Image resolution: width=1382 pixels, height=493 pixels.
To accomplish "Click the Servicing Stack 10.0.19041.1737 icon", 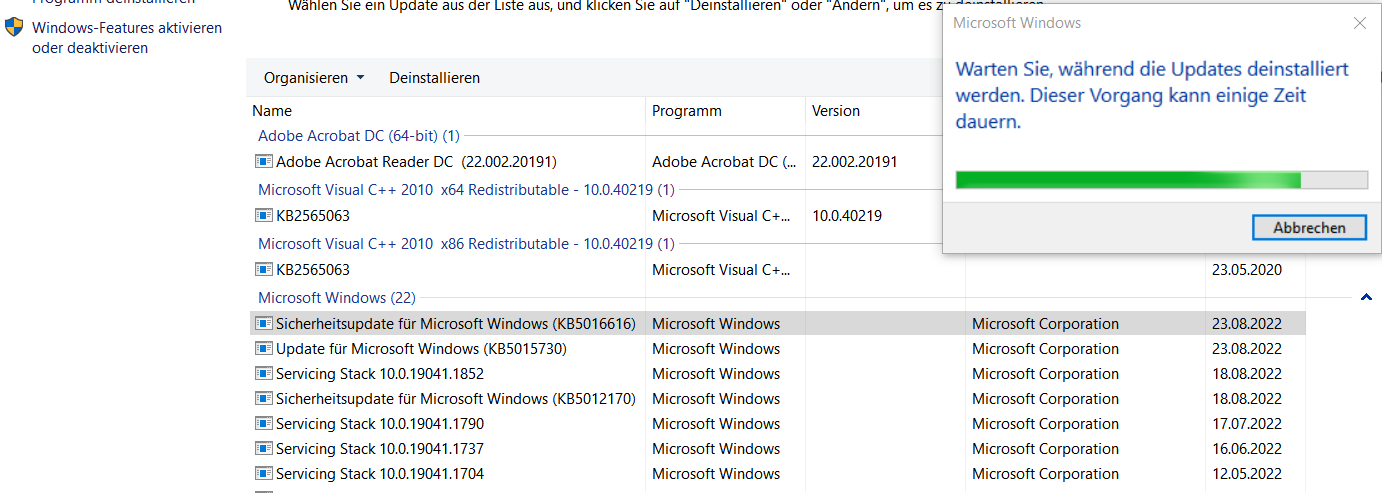I will (264, 449).
